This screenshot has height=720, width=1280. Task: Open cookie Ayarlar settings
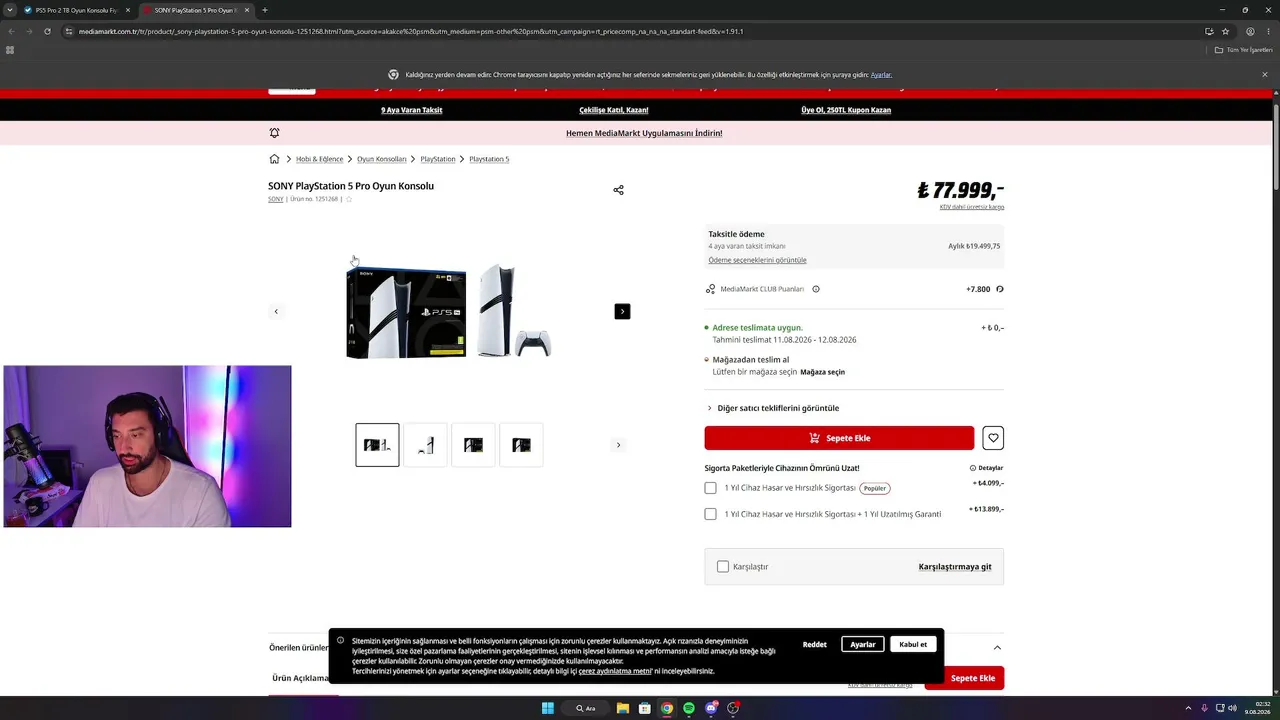[x=863, y=644]
